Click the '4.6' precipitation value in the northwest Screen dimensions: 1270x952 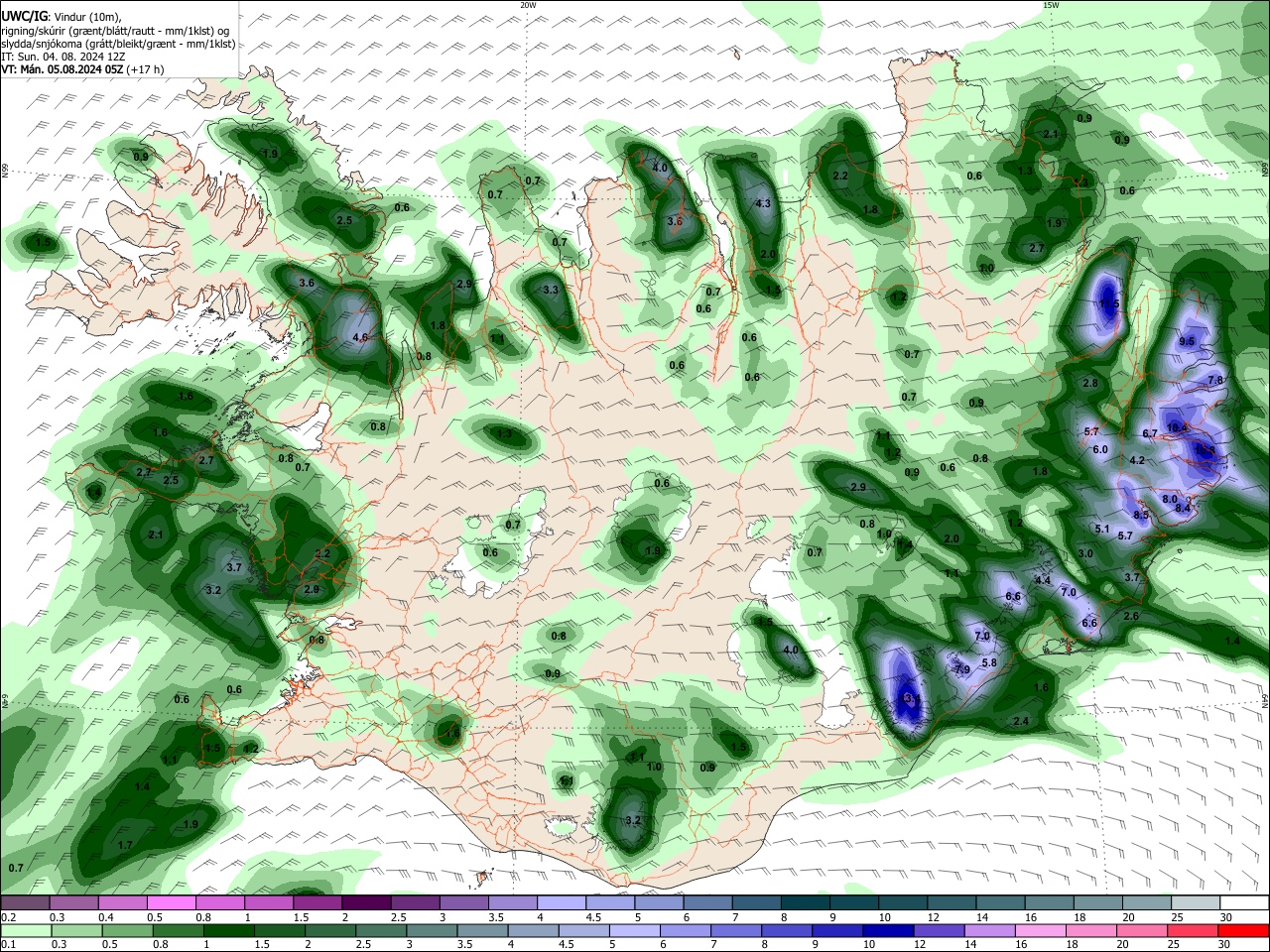pyautogui.click(x=360, y=337)
